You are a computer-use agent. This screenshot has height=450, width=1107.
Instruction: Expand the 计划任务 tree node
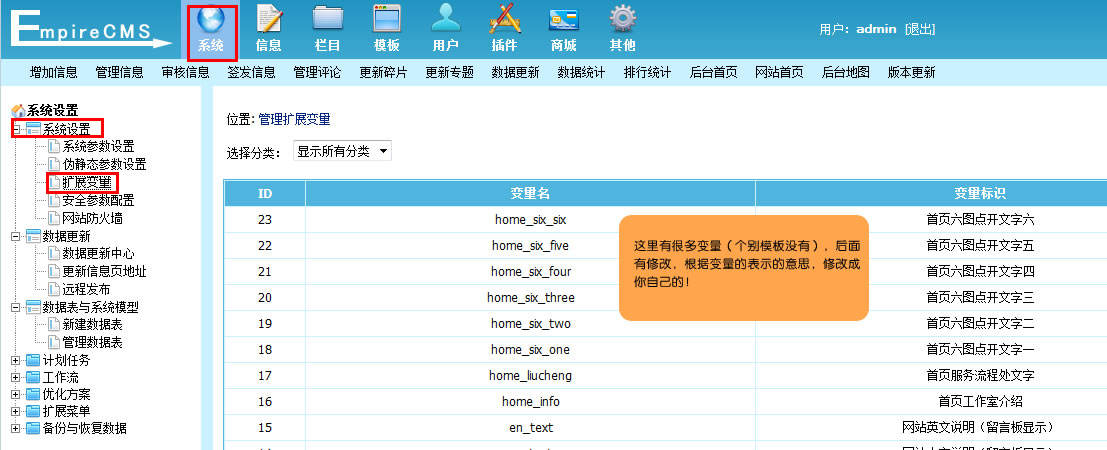click(x=16, y=360)
